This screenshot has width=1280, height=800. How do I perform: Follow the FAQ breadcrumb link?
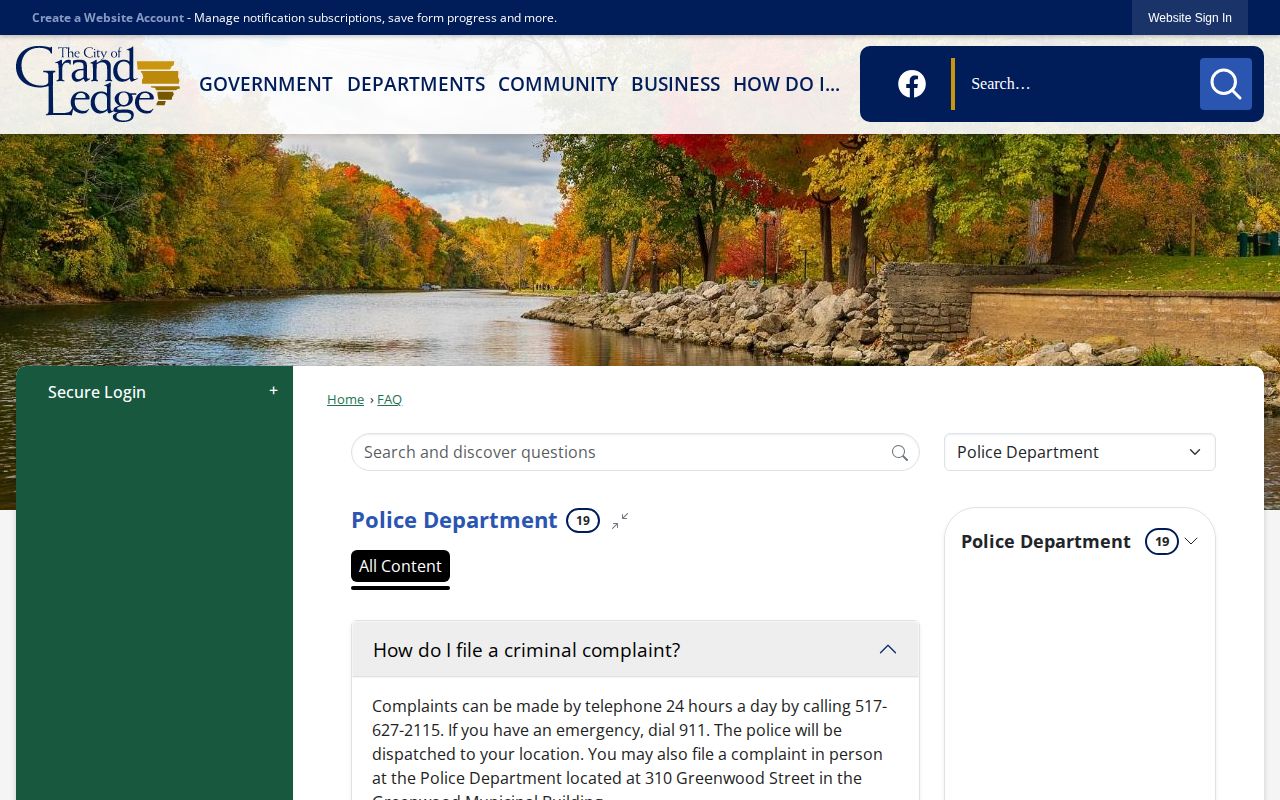(389, 399)
